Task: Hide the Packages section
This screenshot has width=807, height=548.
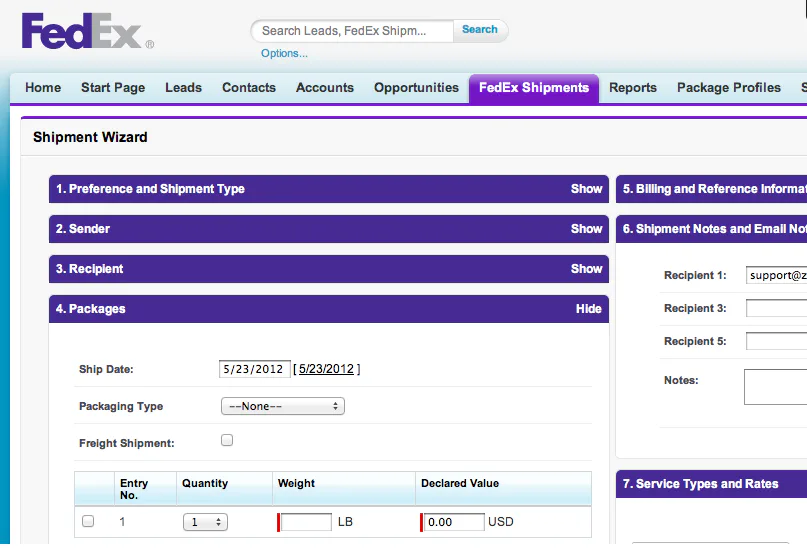Action: pos(588,309)
